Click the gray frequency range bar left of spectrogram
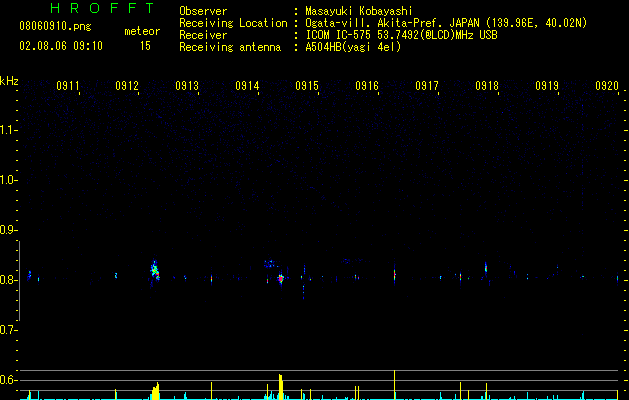The height and width of the screenshot is (400, 629). click(19, 281)
